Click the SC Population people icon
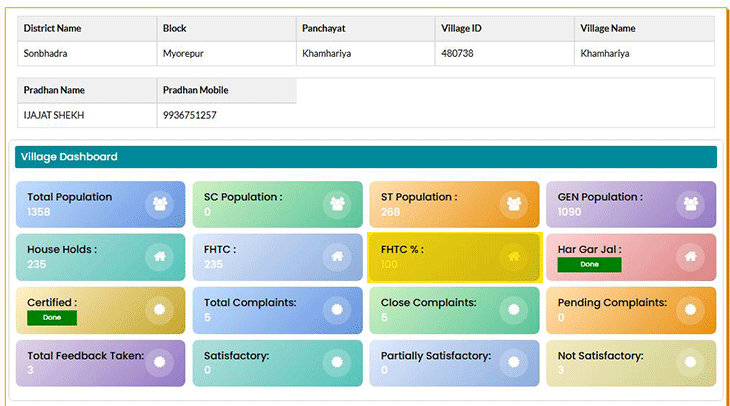Screen dimensions: 730x406 click(x=336, y=204)
